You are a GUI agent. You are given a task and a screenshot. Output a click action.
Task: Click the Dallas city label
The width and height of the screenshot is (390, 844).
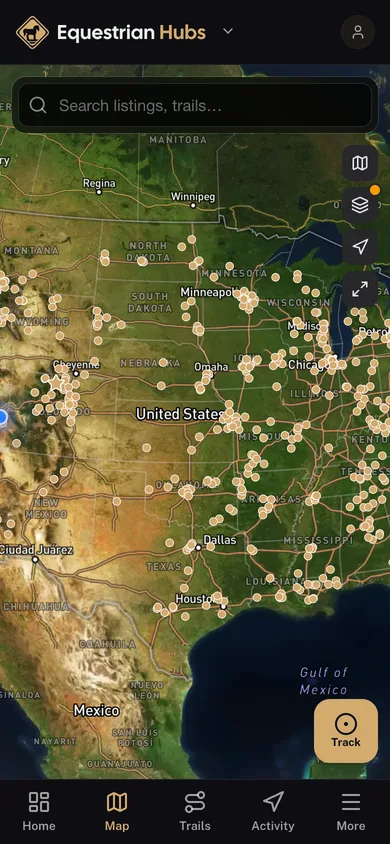click(219, 539)
